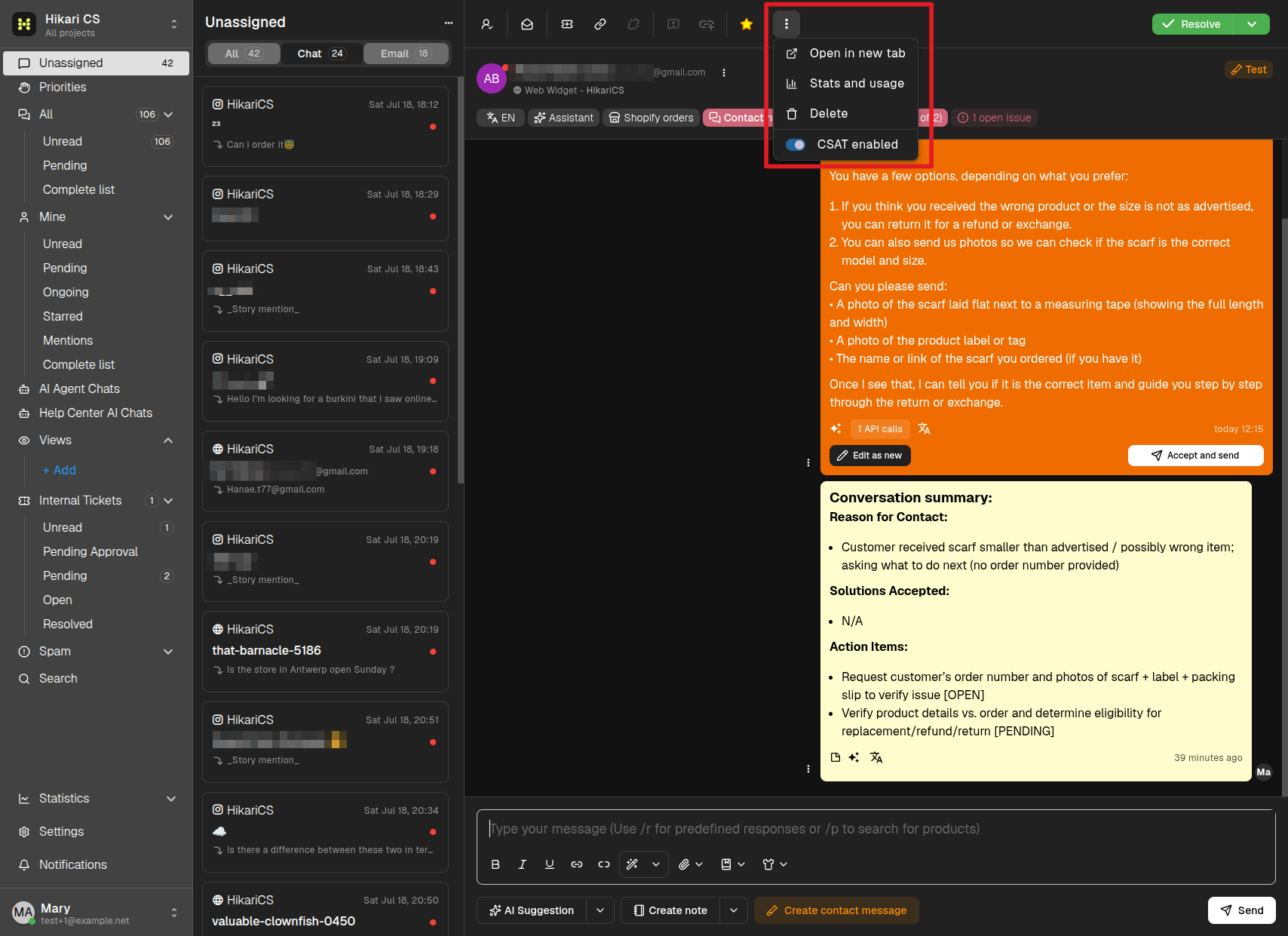Screen dimensions: 1288x936
Task: Open Priorities in the sidebar
Action: pyautogui.click(x=97, y=87)
